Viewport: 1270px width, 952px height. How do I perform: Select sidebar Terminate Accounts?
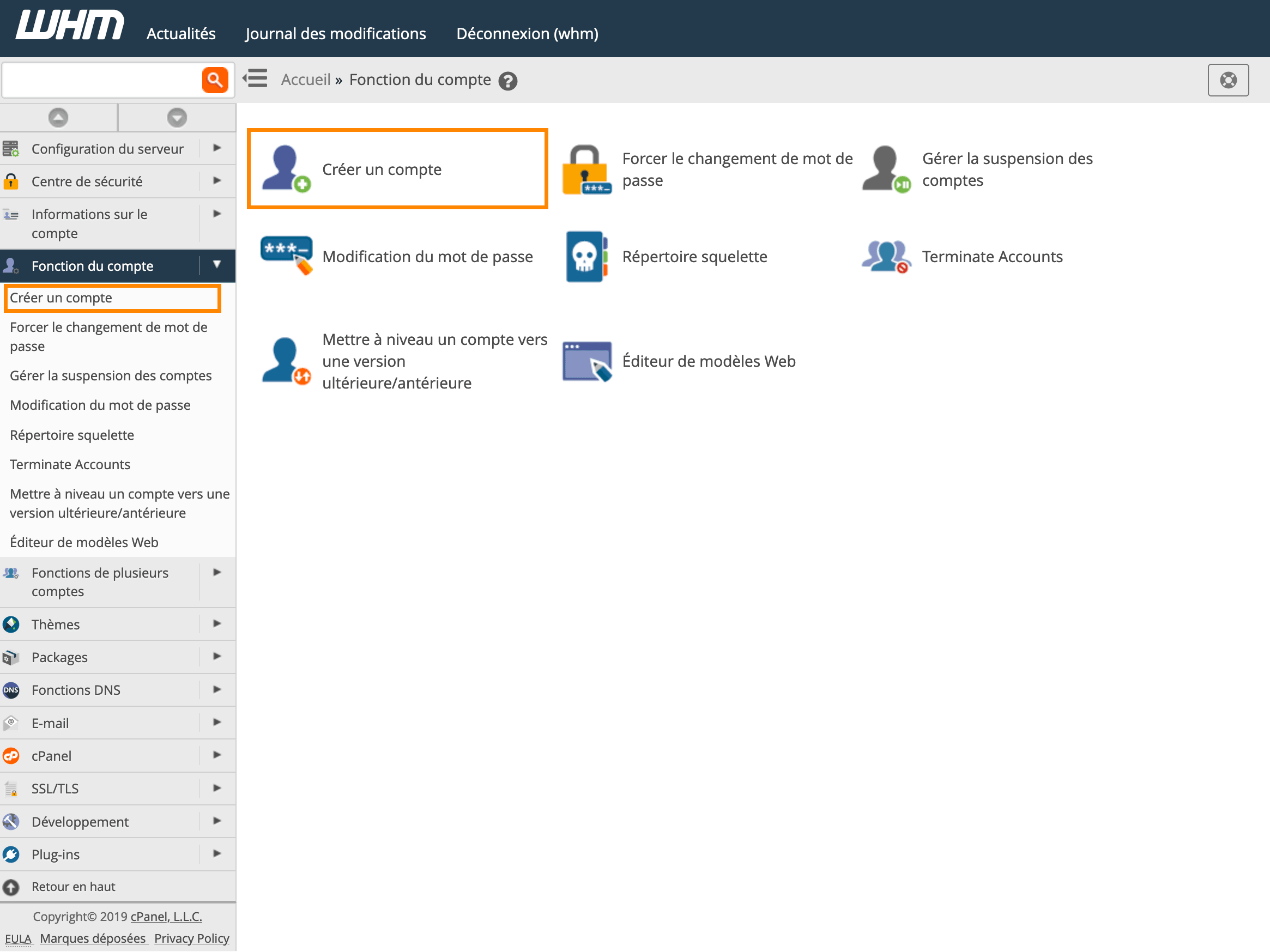tap(70, 464)
